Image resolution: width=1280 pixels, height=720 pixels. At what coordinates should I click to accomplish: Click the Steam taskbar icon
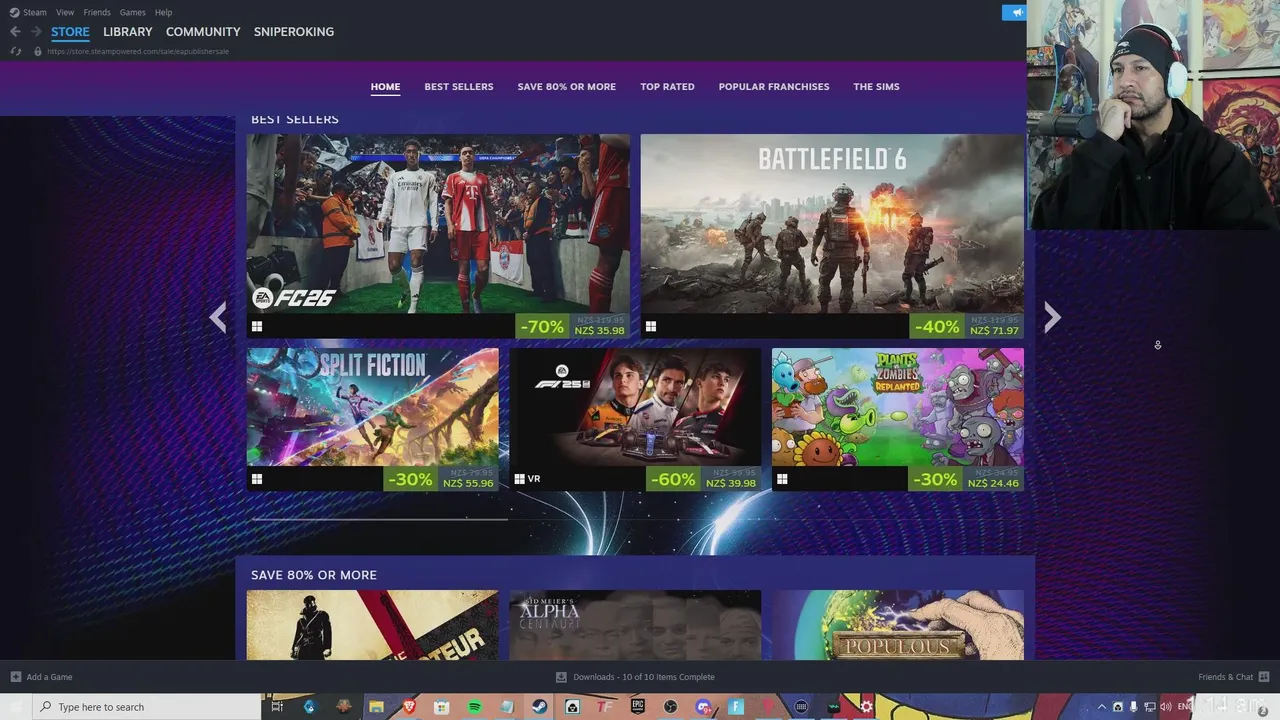click(539, 707)
